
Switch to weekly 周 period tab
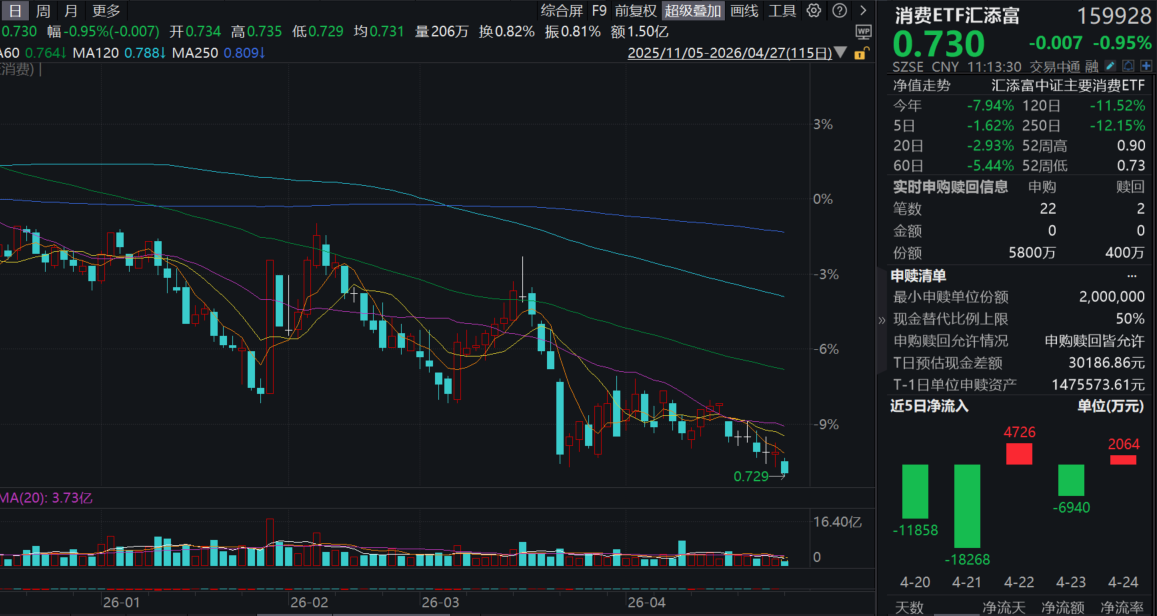pyautogui.click(x=42, y=11)
